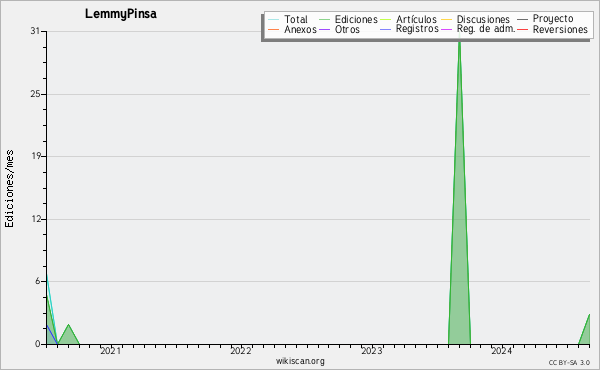Click the Total legend entry
The height and width of the screenshot is (370, 600).
point(288,19)
